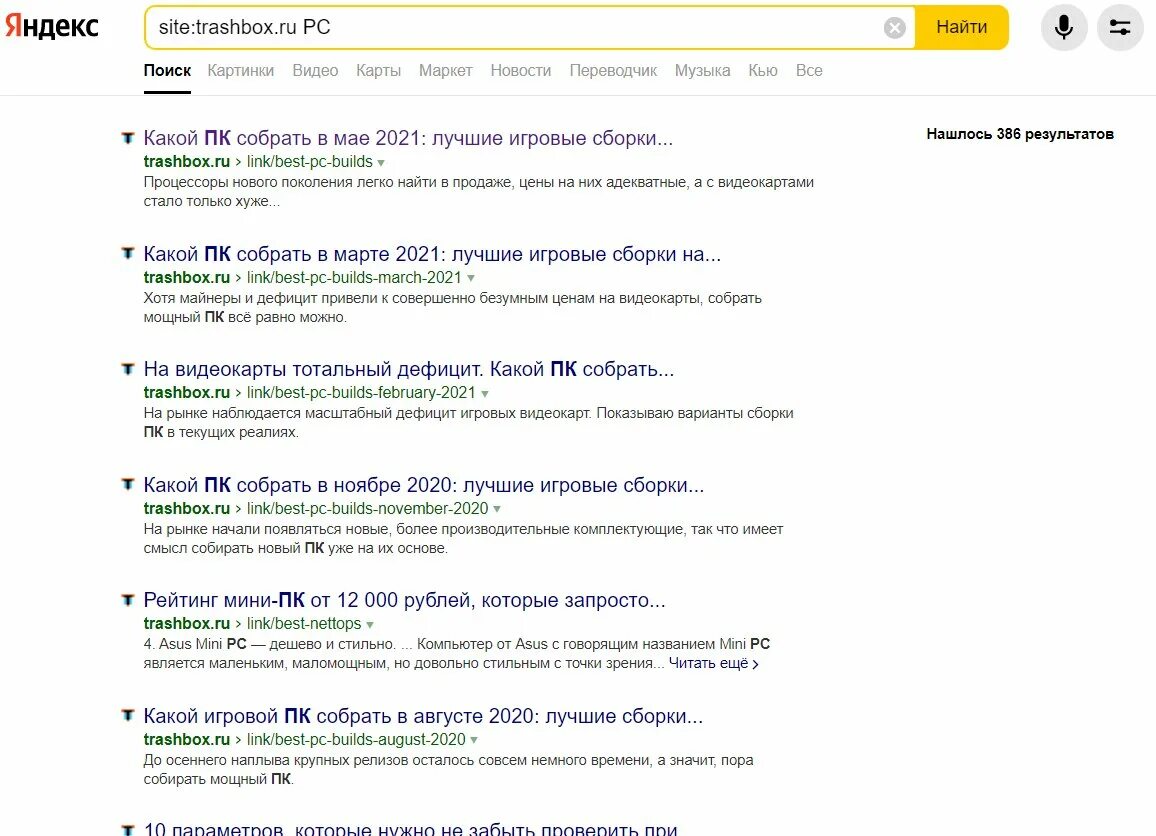
Task: Open the Карты tab
Action: tap(378, 71)
